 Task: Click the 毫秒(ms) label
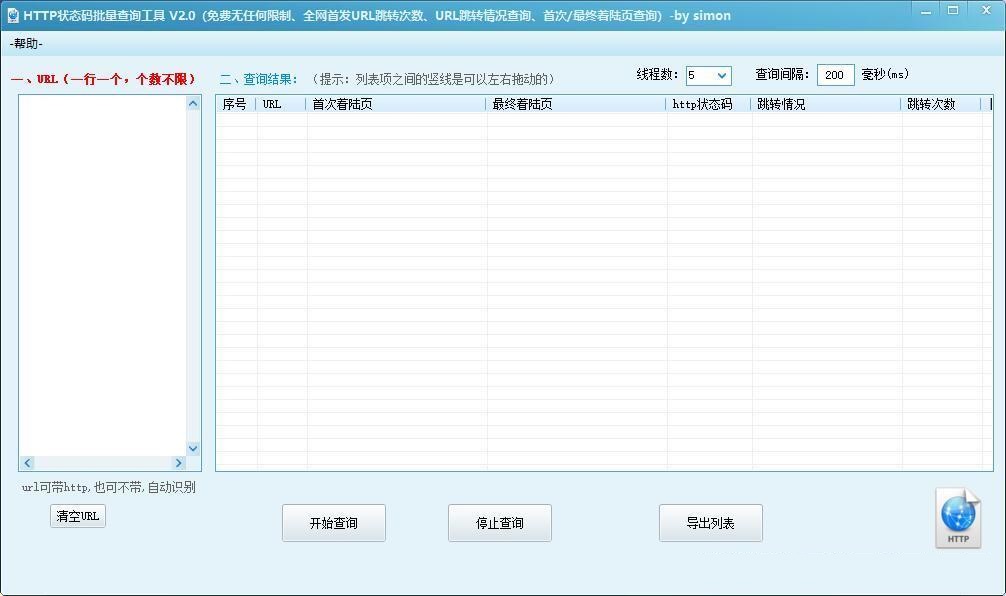[x=885, y=74]
